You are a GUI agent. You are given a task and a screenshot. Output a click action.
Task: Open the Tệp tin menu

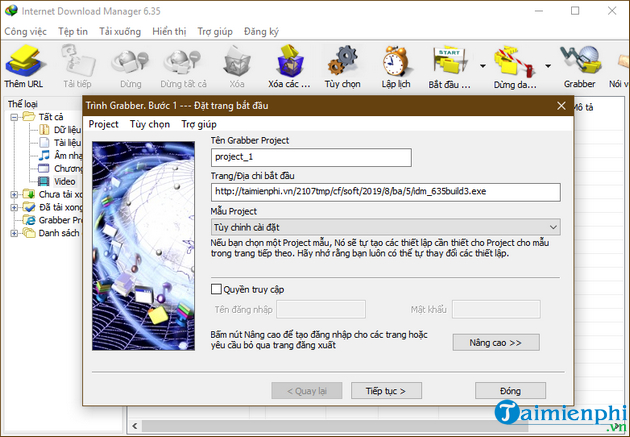(x=73, y=32)
